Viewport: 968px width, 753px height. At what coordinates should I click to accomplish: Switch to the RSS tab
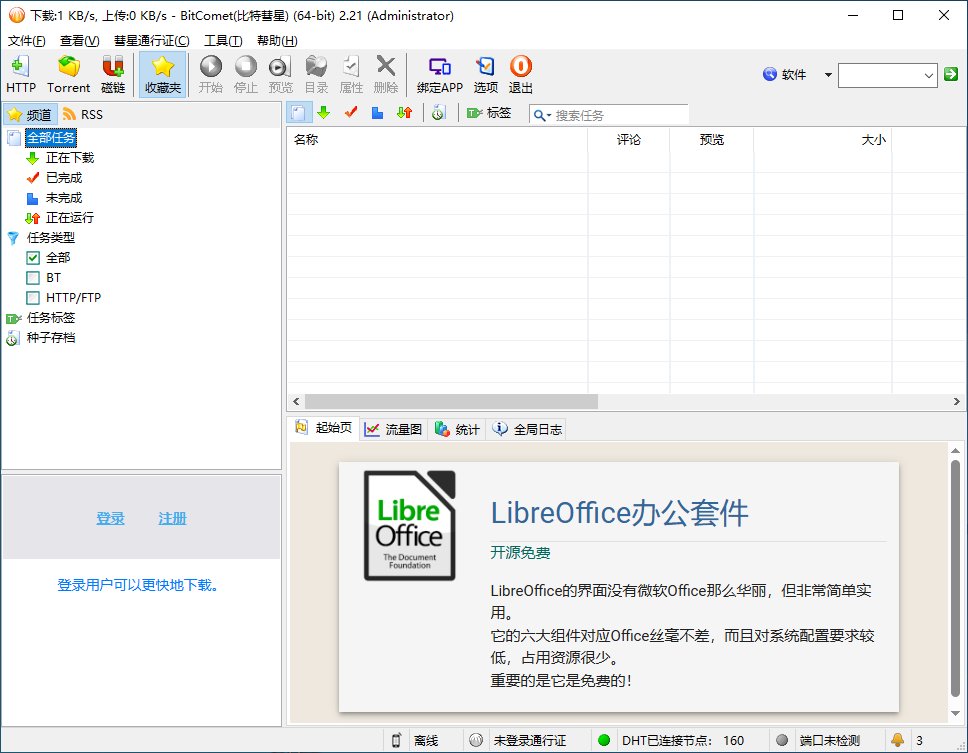[x=83, y=115]
